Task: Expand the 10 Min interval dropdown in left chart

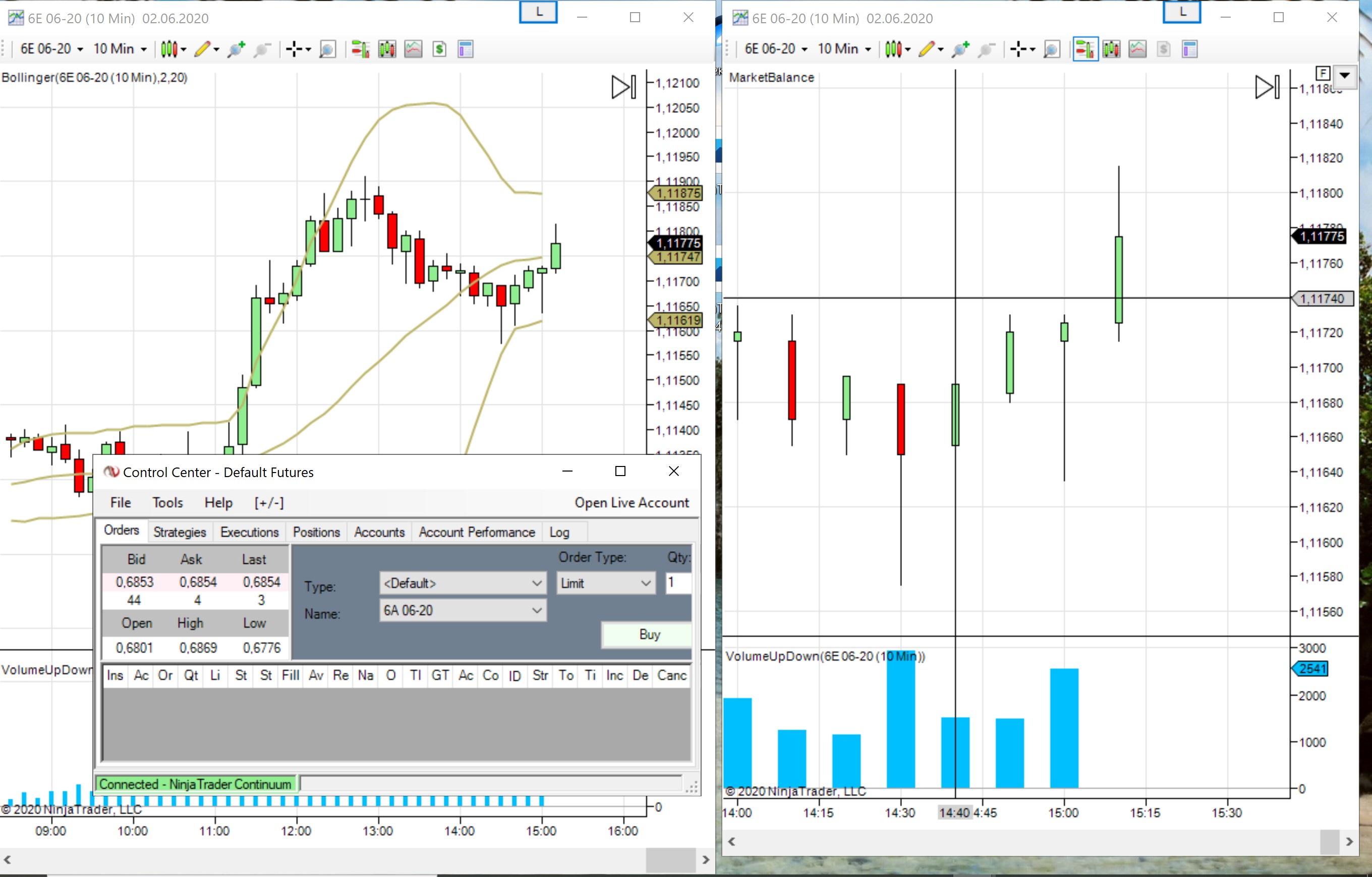Action: click(x=120, y=49)
